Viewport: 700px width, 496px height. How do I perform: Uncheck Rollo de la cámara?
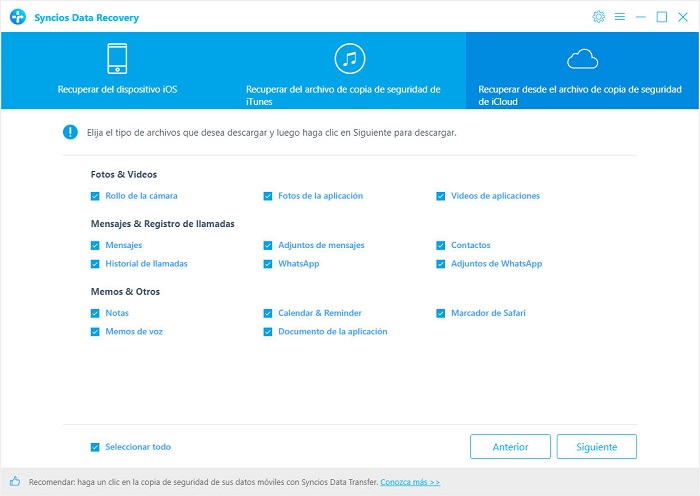click(95, 196)
